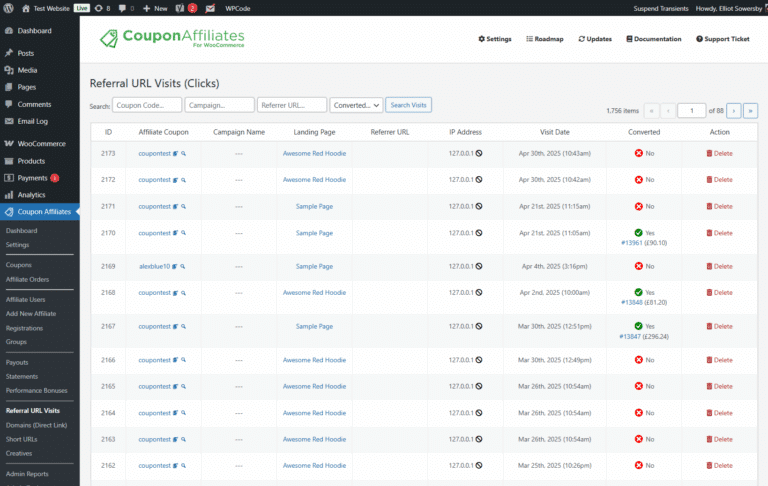The height and width of the screenshot is (486, 768).
Task: Open Sample Page link in row 2171
Action: pyautogui.click(x=314, y=207)
